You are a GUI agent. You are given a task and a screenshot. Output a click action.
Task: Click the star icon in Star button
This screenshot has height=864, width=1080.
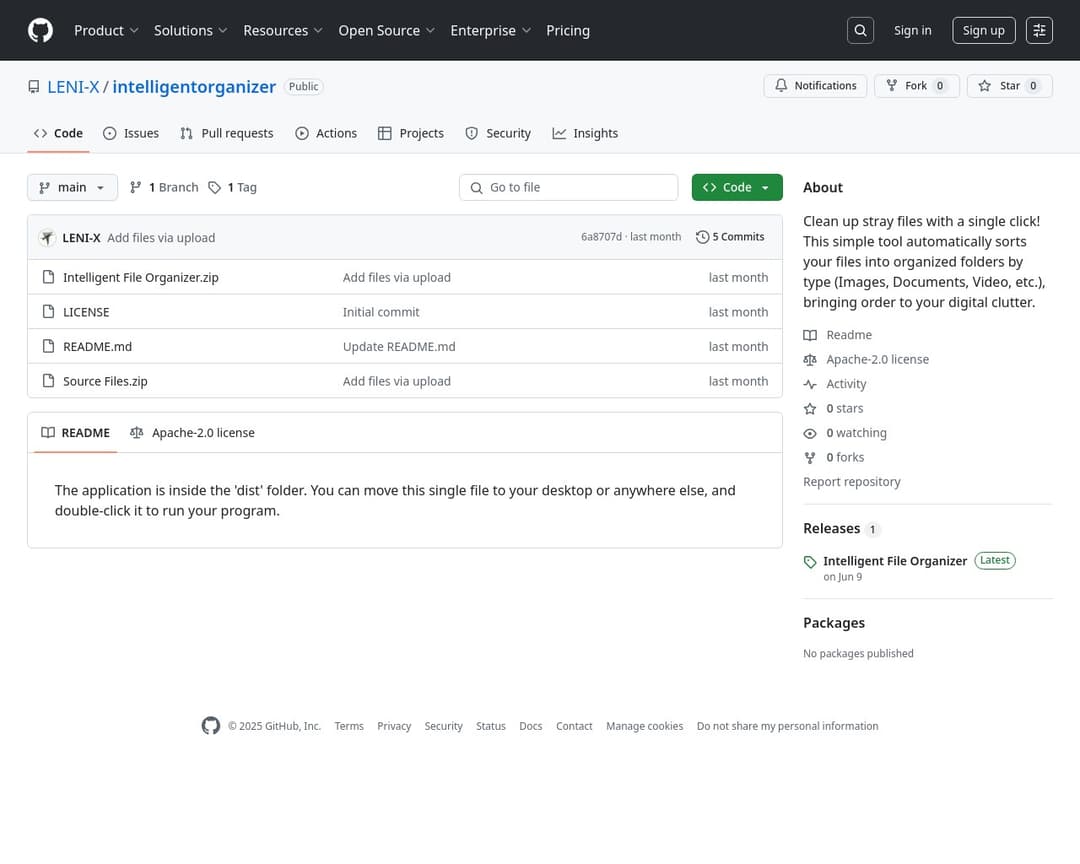[984, 85]
